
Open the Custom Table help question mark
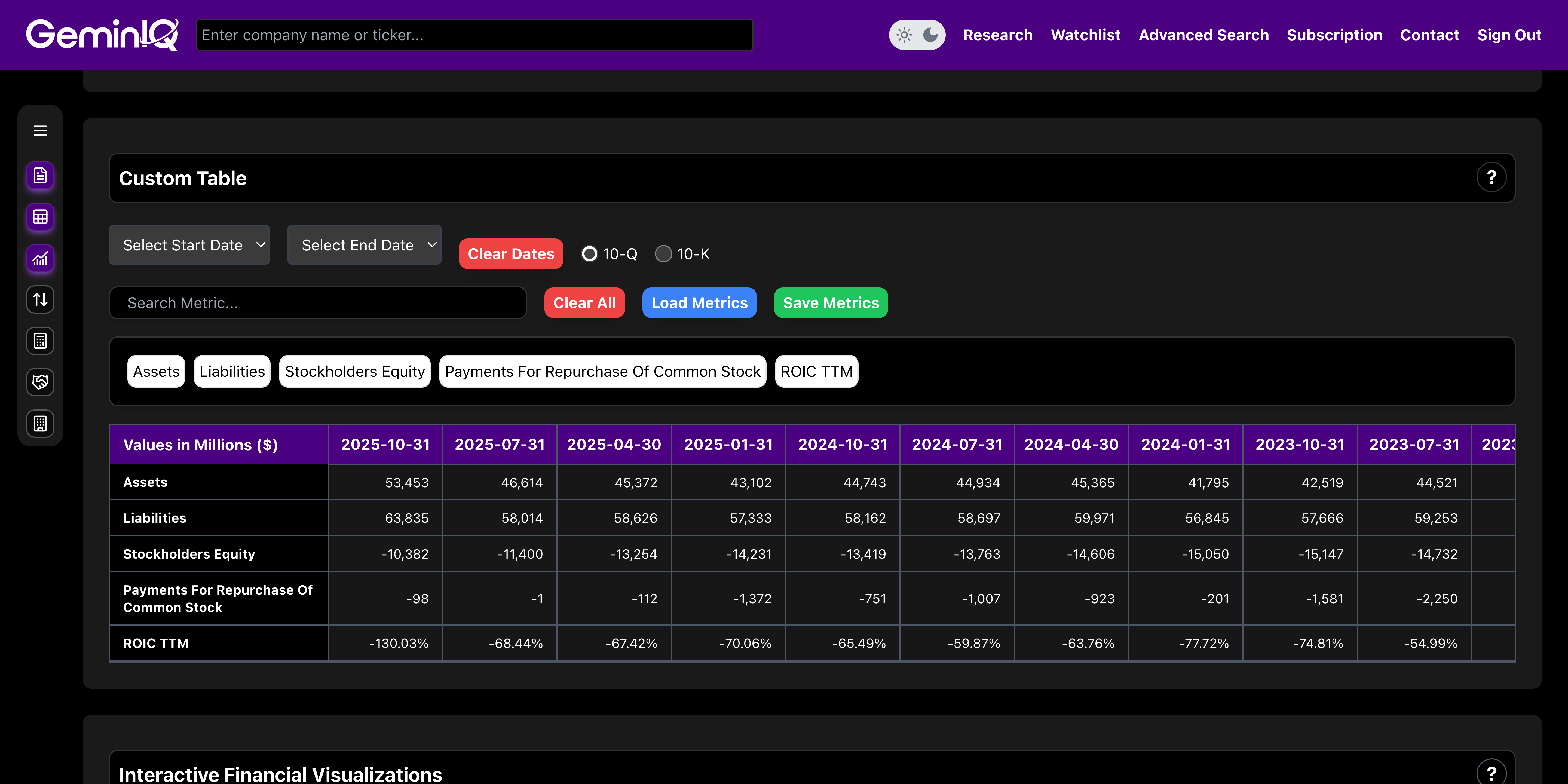[1491, 178]
